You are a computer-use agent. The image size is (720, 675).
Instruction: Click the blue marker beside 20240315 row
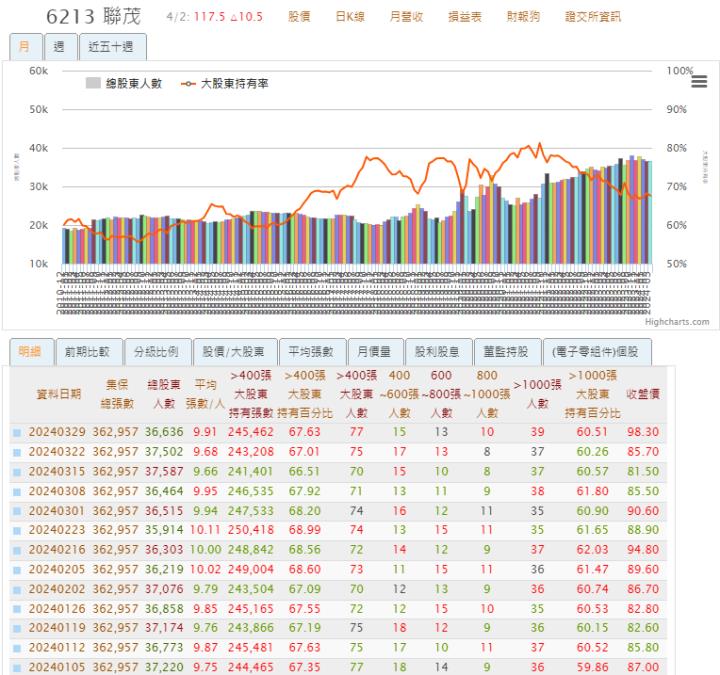click(x=17, y=472)
